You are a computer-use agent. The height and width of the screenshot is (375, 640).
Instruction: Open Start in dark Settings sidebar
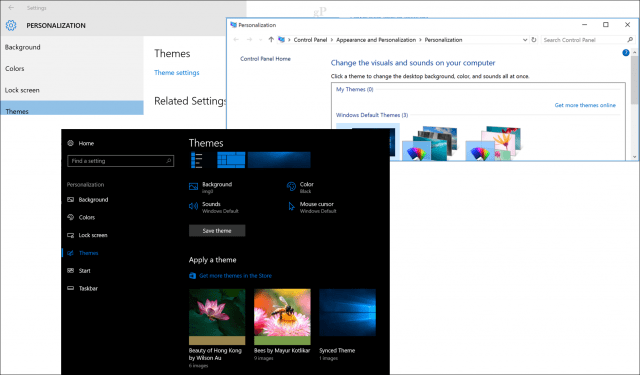[79, 271]
